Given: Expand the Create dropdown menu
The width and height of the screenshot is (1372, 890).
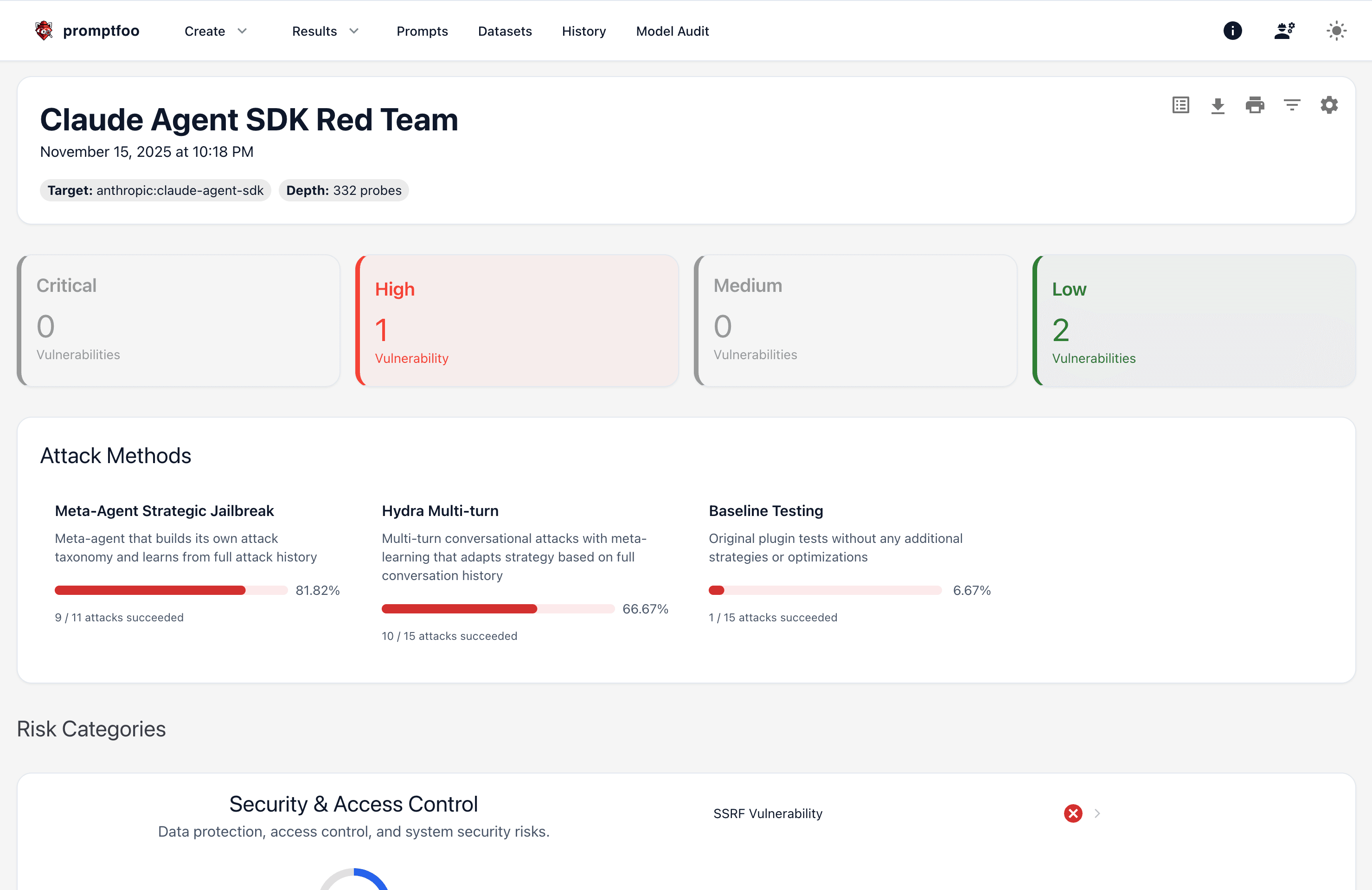Looking at the screenshot, I should [216, 31].
